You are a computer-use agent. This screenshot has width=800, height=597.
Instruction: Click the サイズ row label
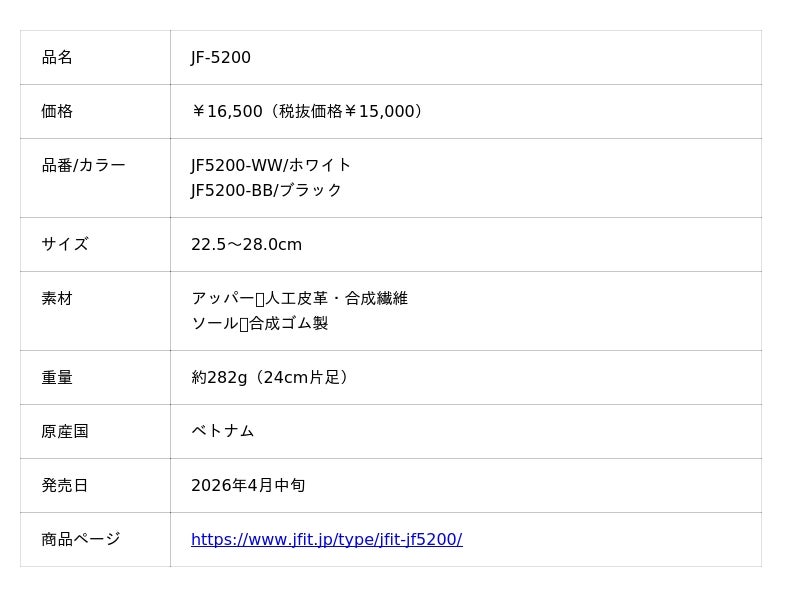coord(65,245)
